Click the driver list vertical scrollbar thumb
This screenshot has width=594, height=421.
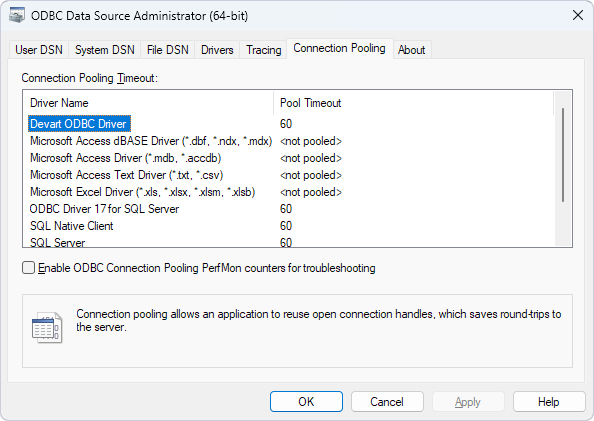click(x=563, y=155)
